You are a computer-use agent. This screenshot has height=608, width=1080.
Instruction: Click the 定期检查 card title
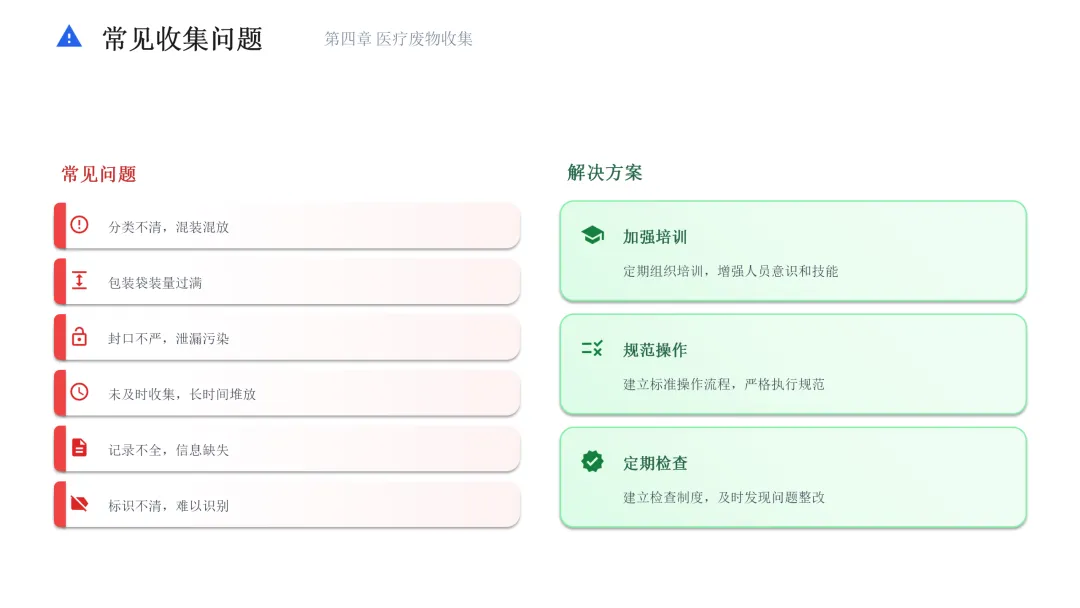coord(655,463)
